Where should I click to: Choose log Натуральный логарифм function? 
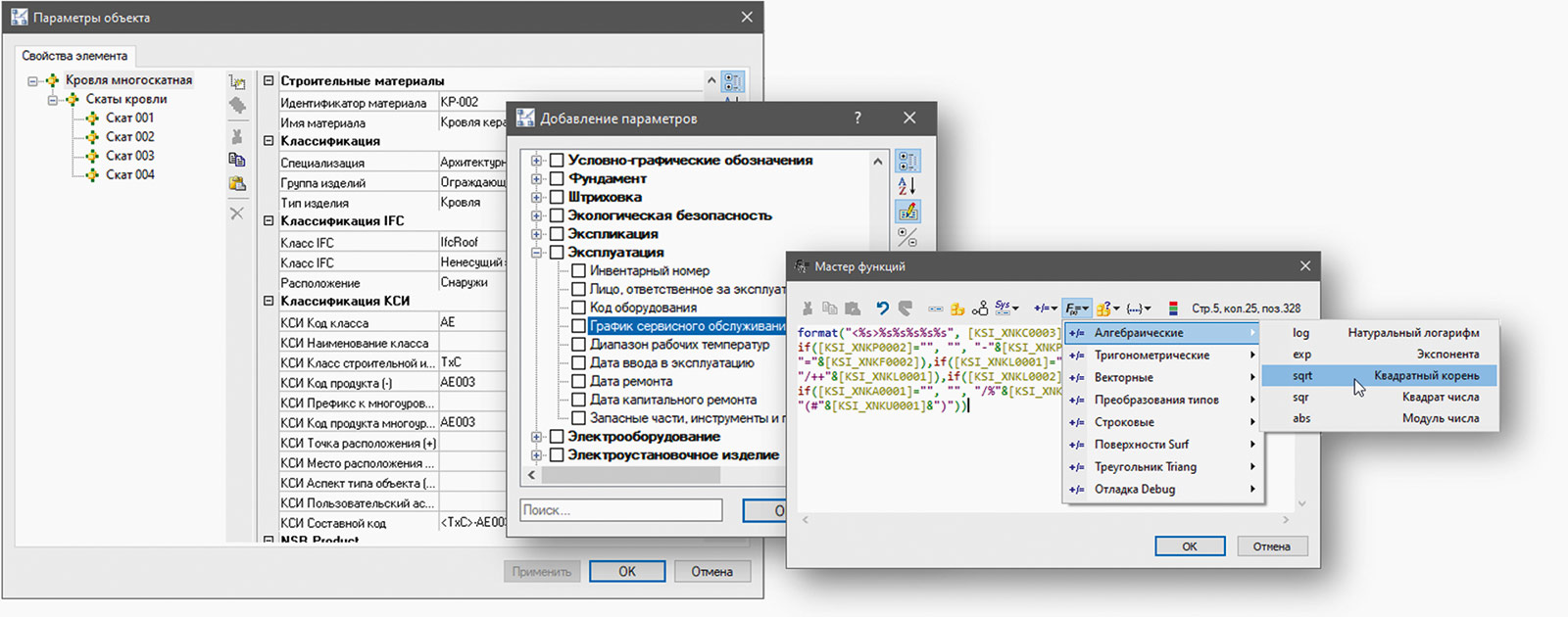coord(1380,333)
